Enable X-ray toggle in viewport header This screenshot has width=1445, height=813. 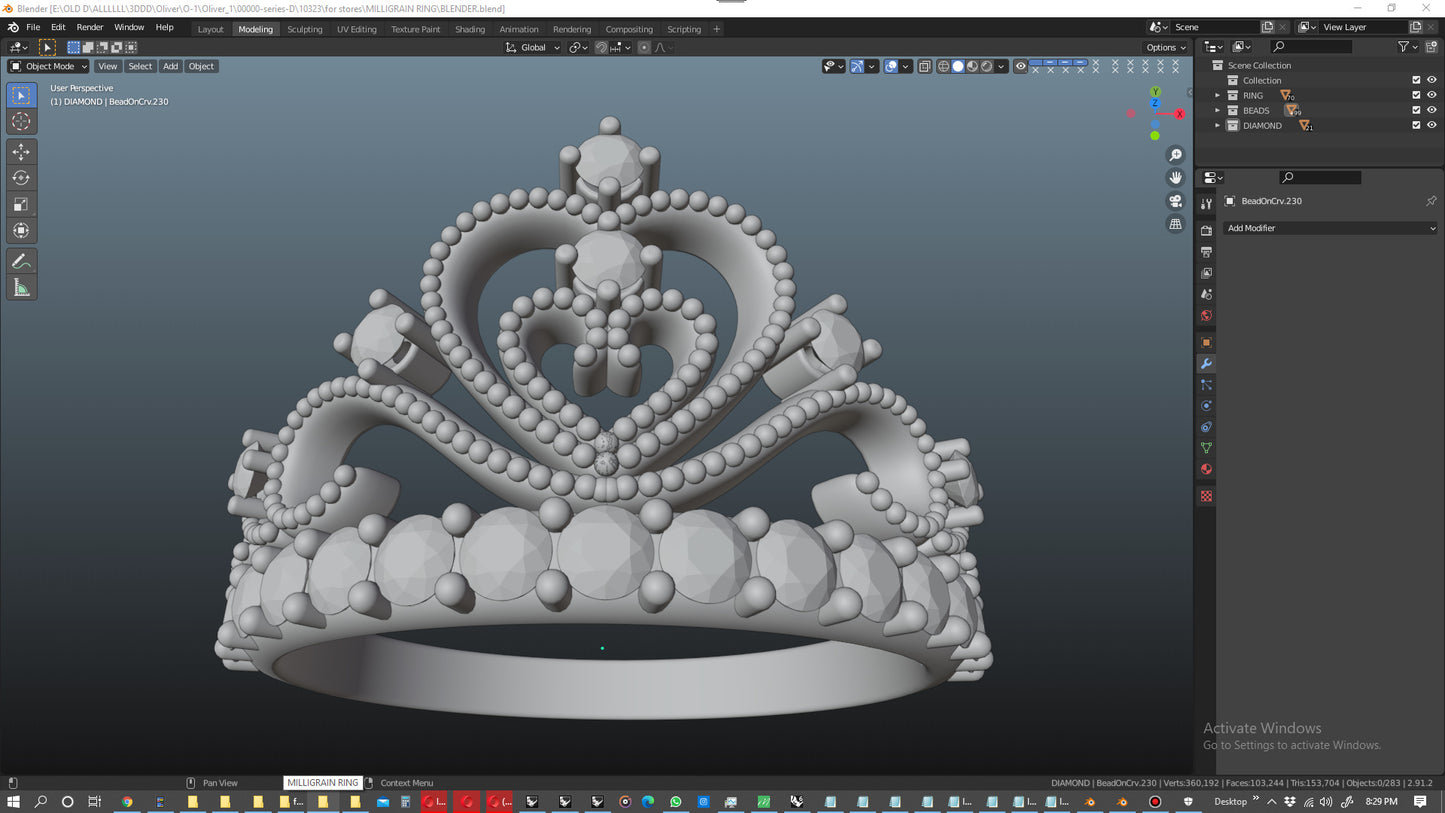[x=924, y=66]
